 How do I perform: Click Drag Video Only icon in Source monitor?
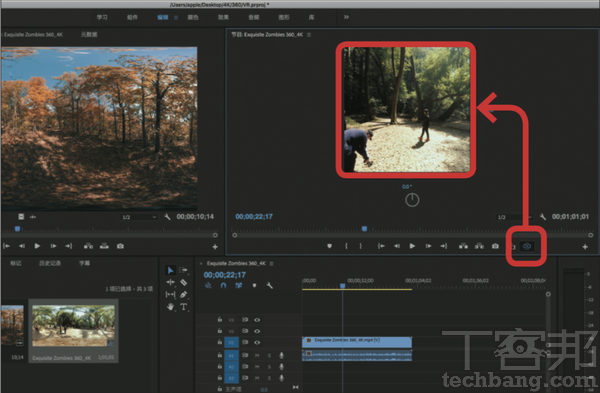pyautogui.click(x=21, y=217)
